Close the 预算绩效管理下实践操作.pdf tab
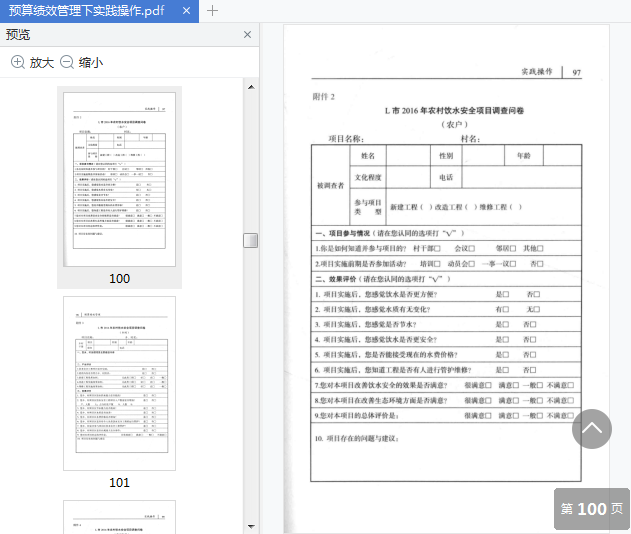The image size is (631, 534). [x=186, y=11]
